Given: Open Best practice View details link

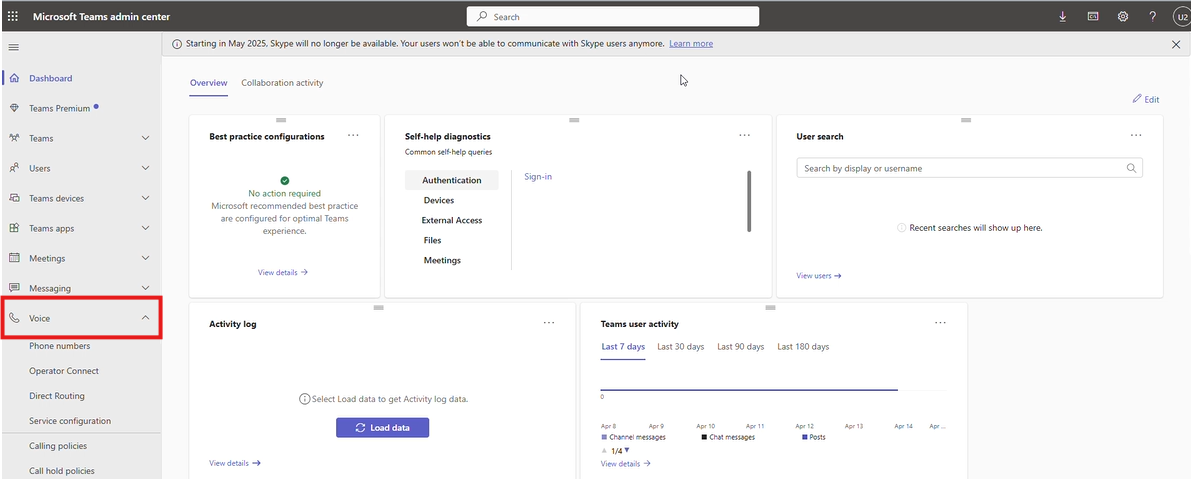Looking at the screenshot, I should pyautogui.click(x=283, y=272).
